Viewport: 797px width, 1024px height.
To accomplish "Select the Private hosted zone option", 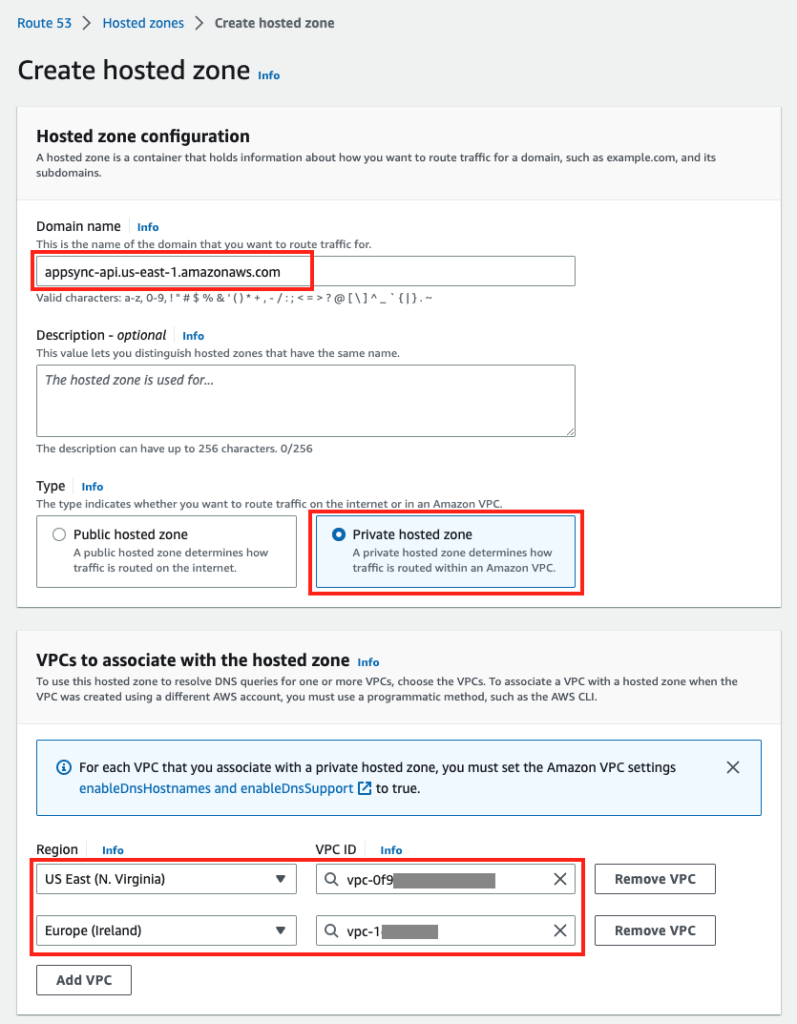I will pyautogui.click(x=338, y=534).
